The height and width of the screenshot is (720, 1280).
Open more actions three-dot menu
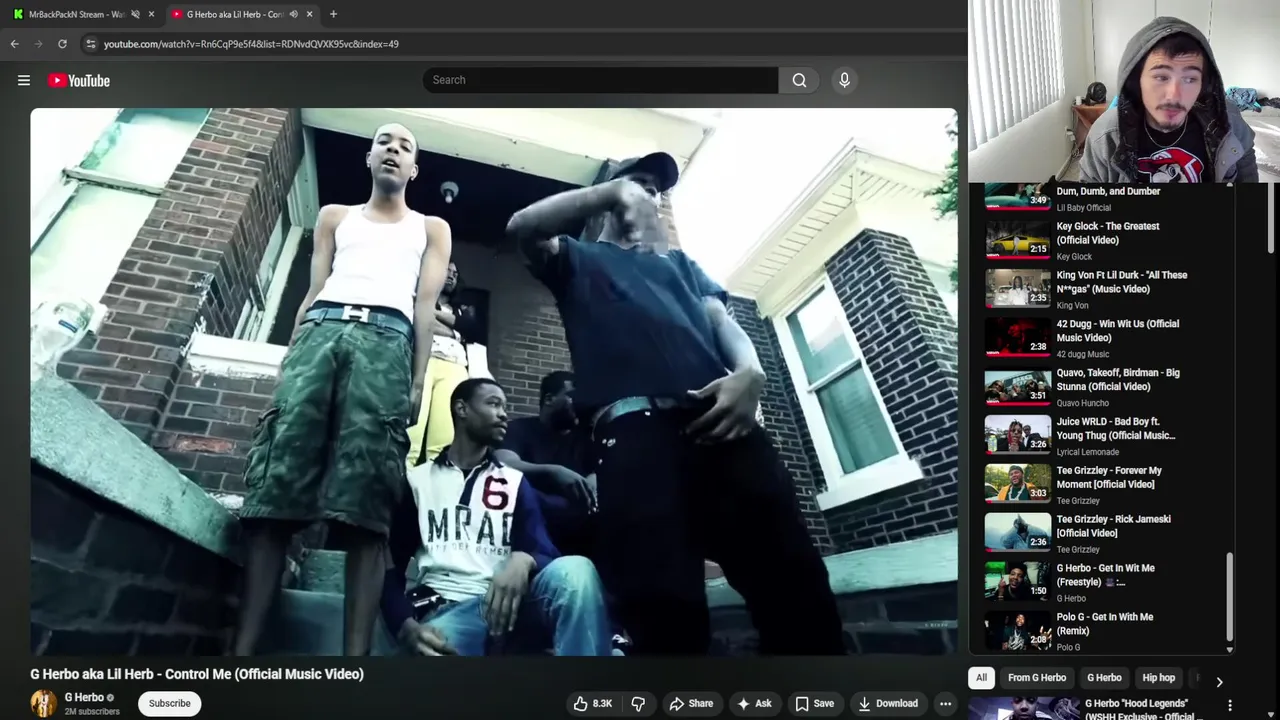945,703
